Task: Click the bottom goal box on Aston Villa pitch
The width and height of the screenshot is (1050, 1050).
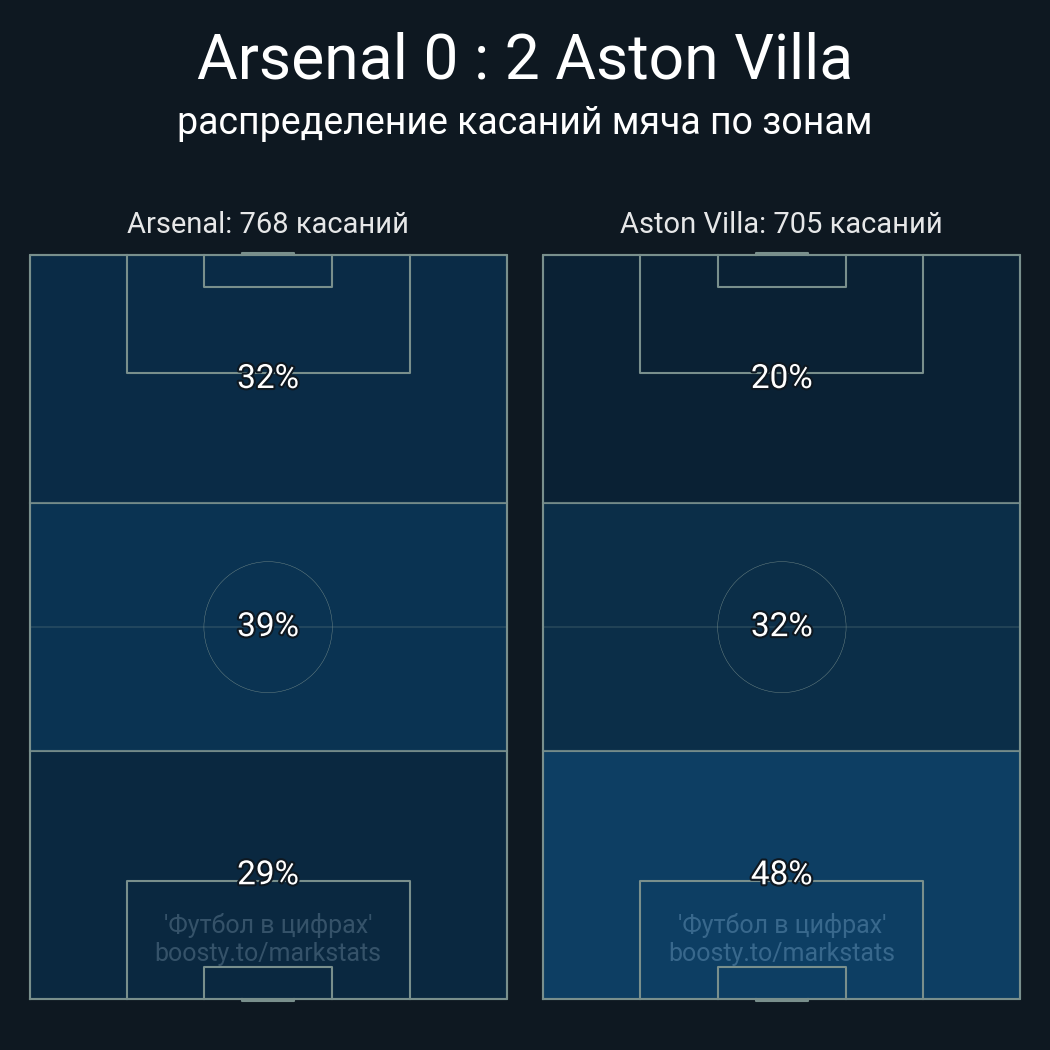Action: (x=781, y=983)
